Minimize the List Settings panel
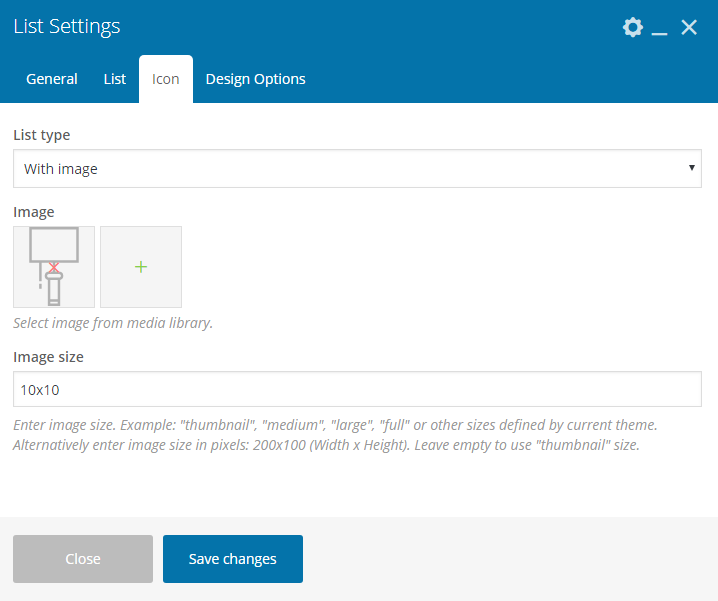The height and width of the screenshot is (601, 718). [x=660, y=28]
